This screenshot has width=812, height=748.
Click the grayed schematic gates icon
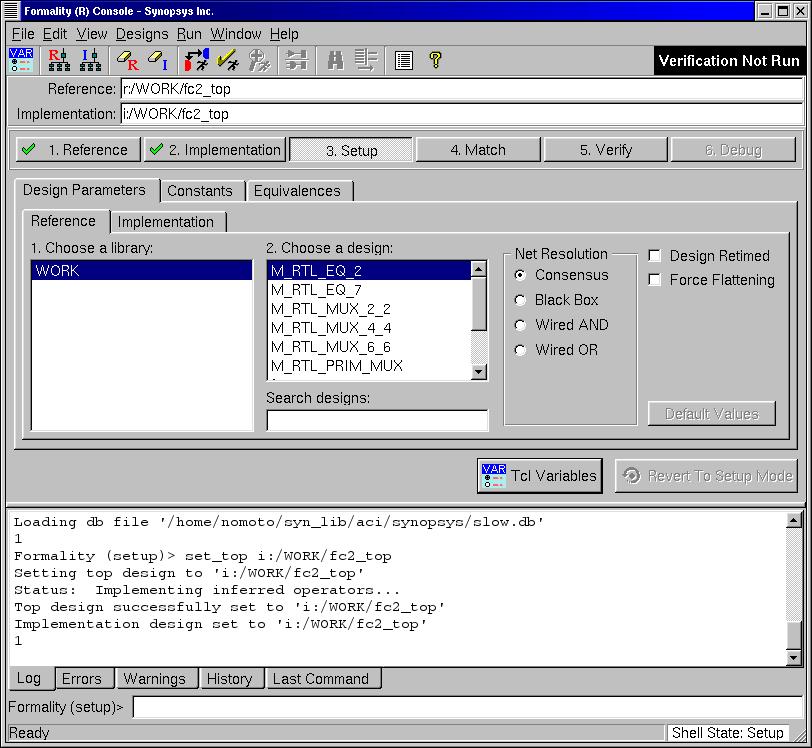[x=297, y=60]
